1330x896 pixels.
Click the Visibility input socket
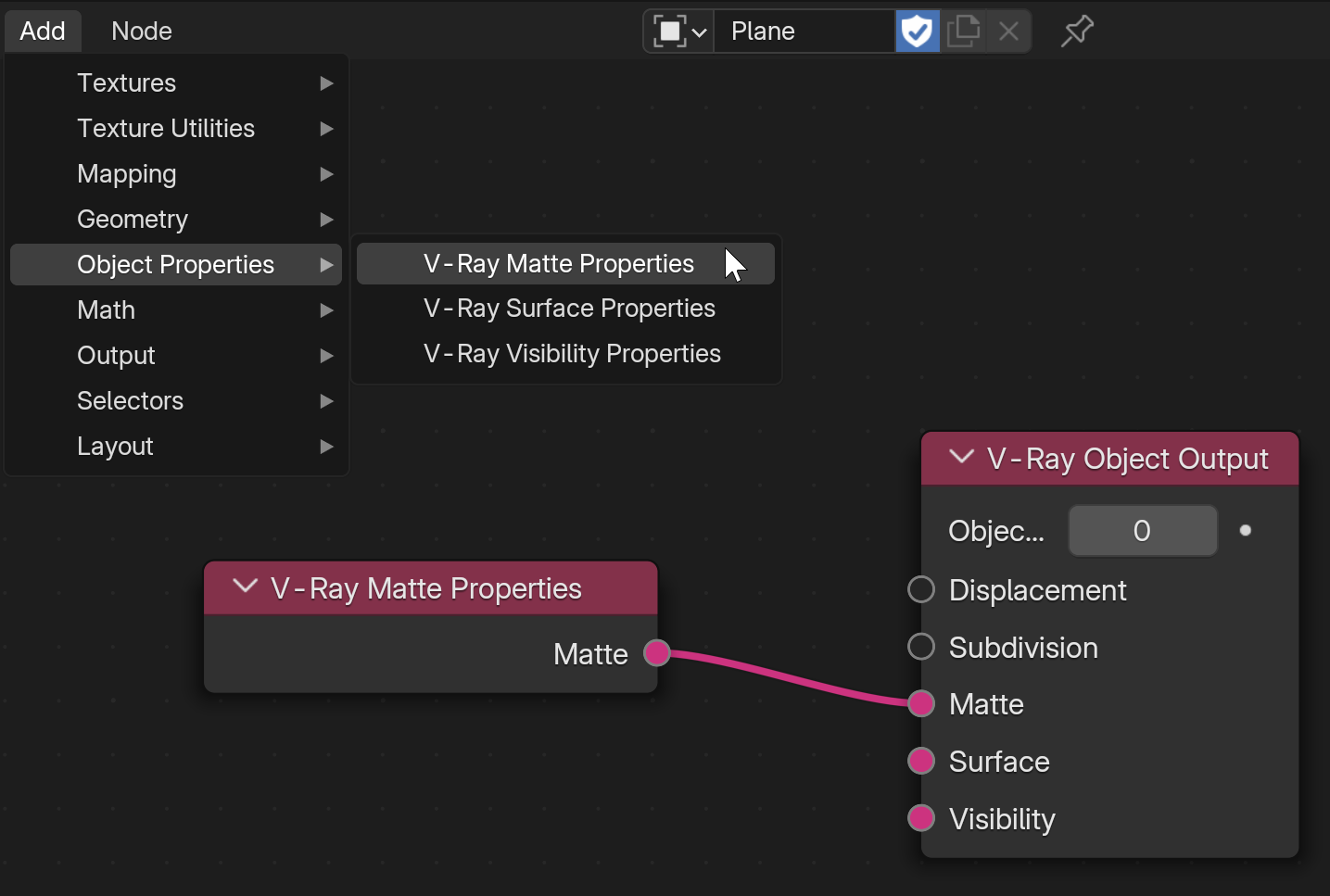pos(920,818)
